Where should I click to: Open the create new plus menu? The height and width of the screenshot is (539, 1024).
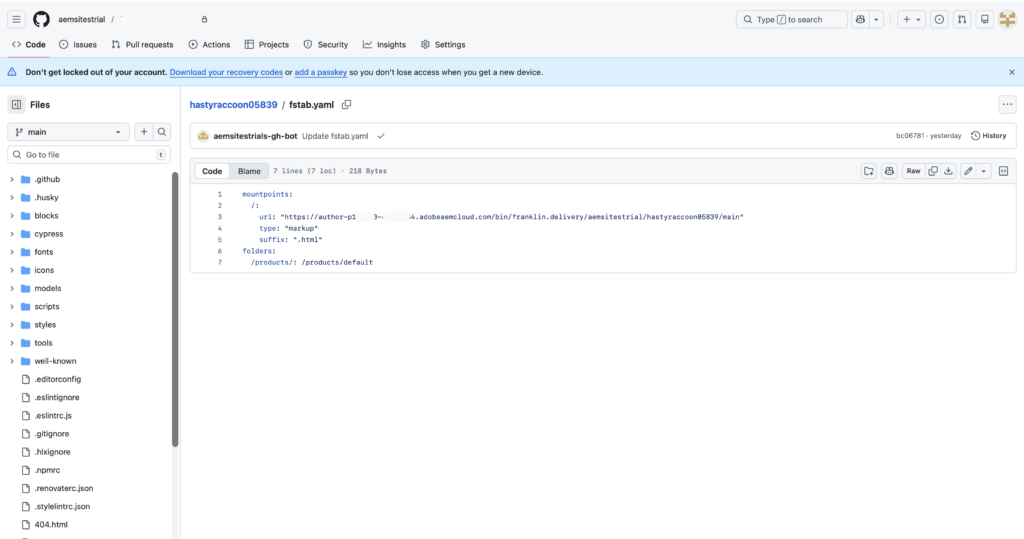click(x=911, y=20)
